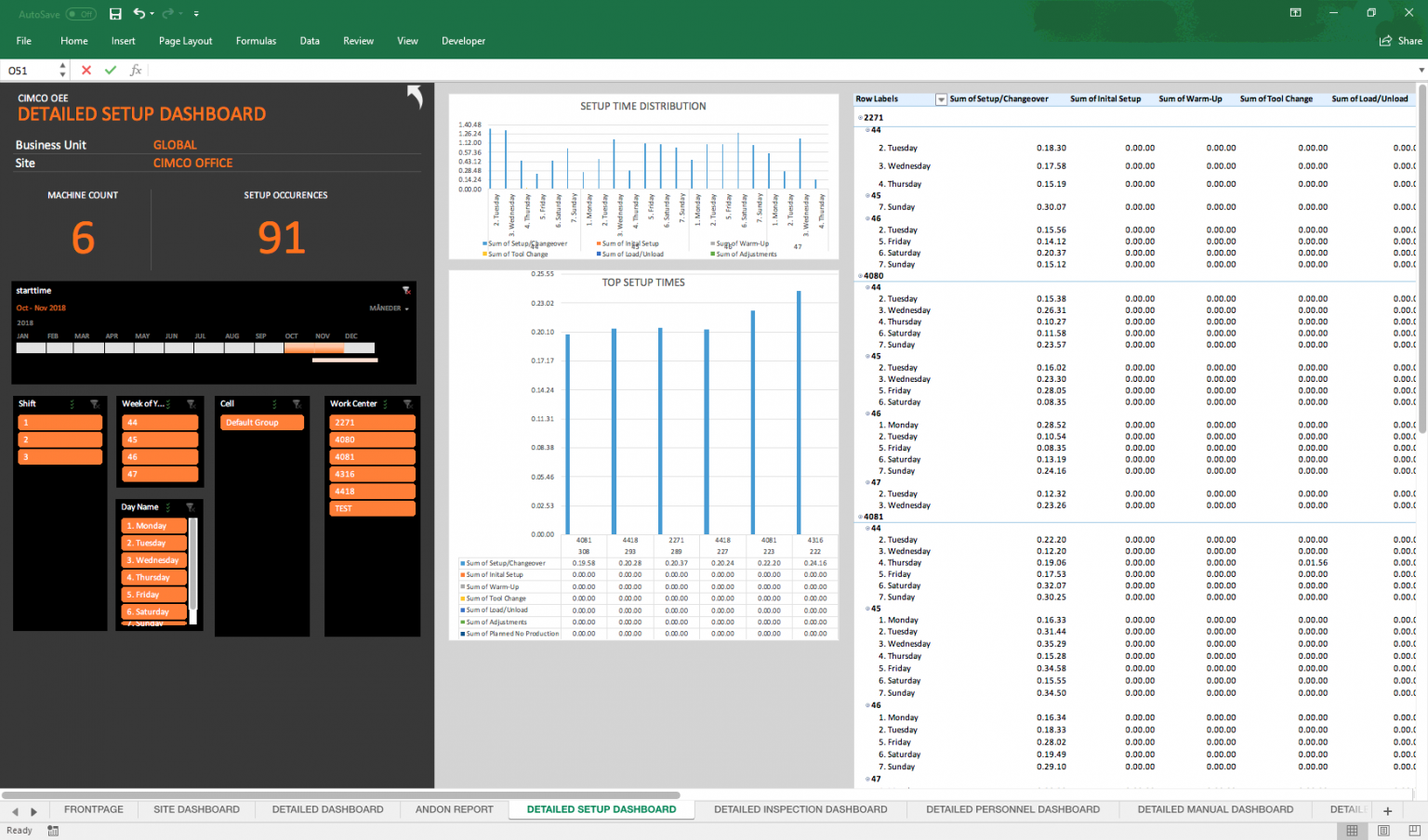
Task: Toggle AutoSave on
Action: pos(81,13)
